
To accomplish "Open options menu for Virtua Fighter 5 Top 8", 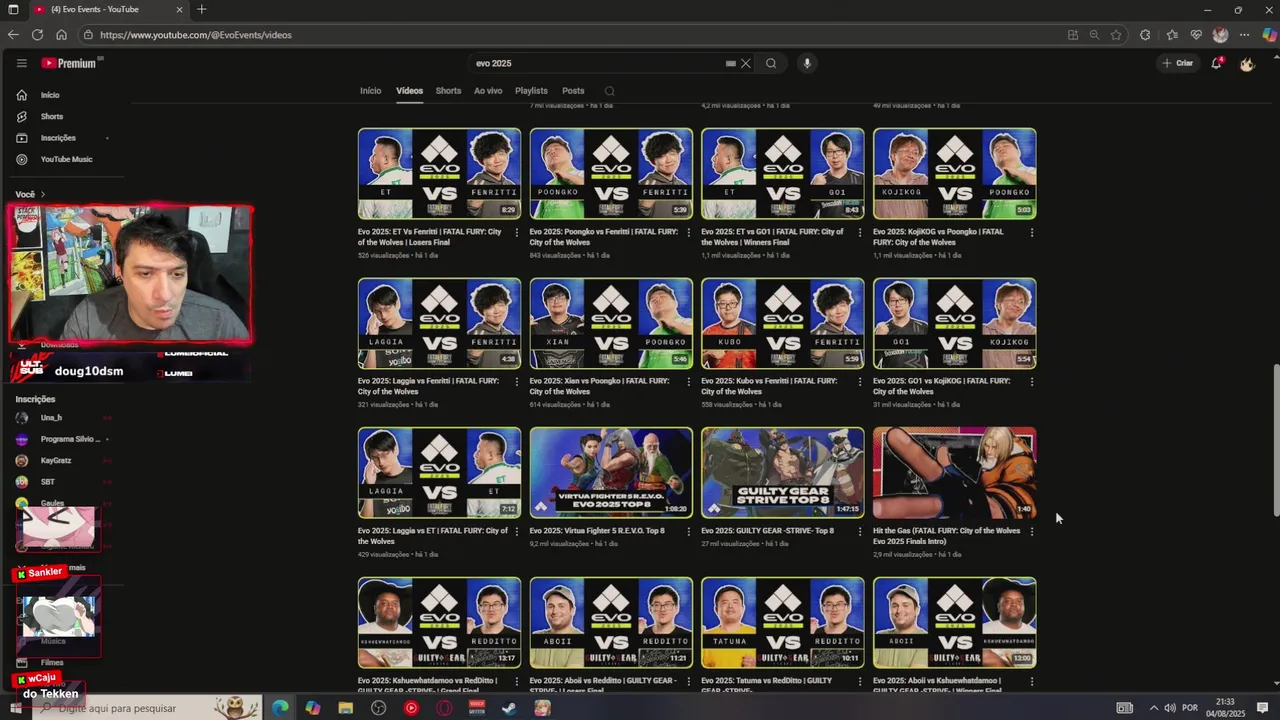I will coord(688,531).
